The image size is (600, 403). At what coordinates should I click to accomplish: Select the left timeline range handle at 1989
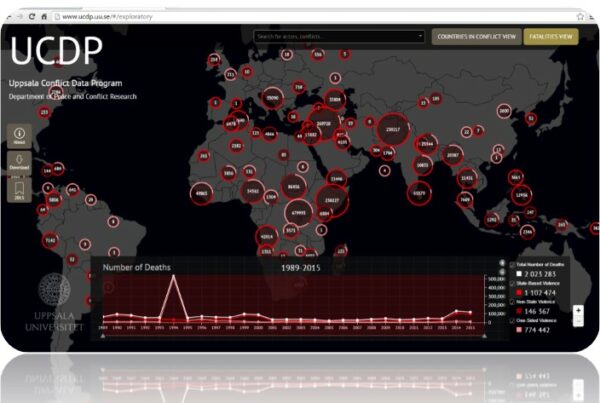coord(103,336)
